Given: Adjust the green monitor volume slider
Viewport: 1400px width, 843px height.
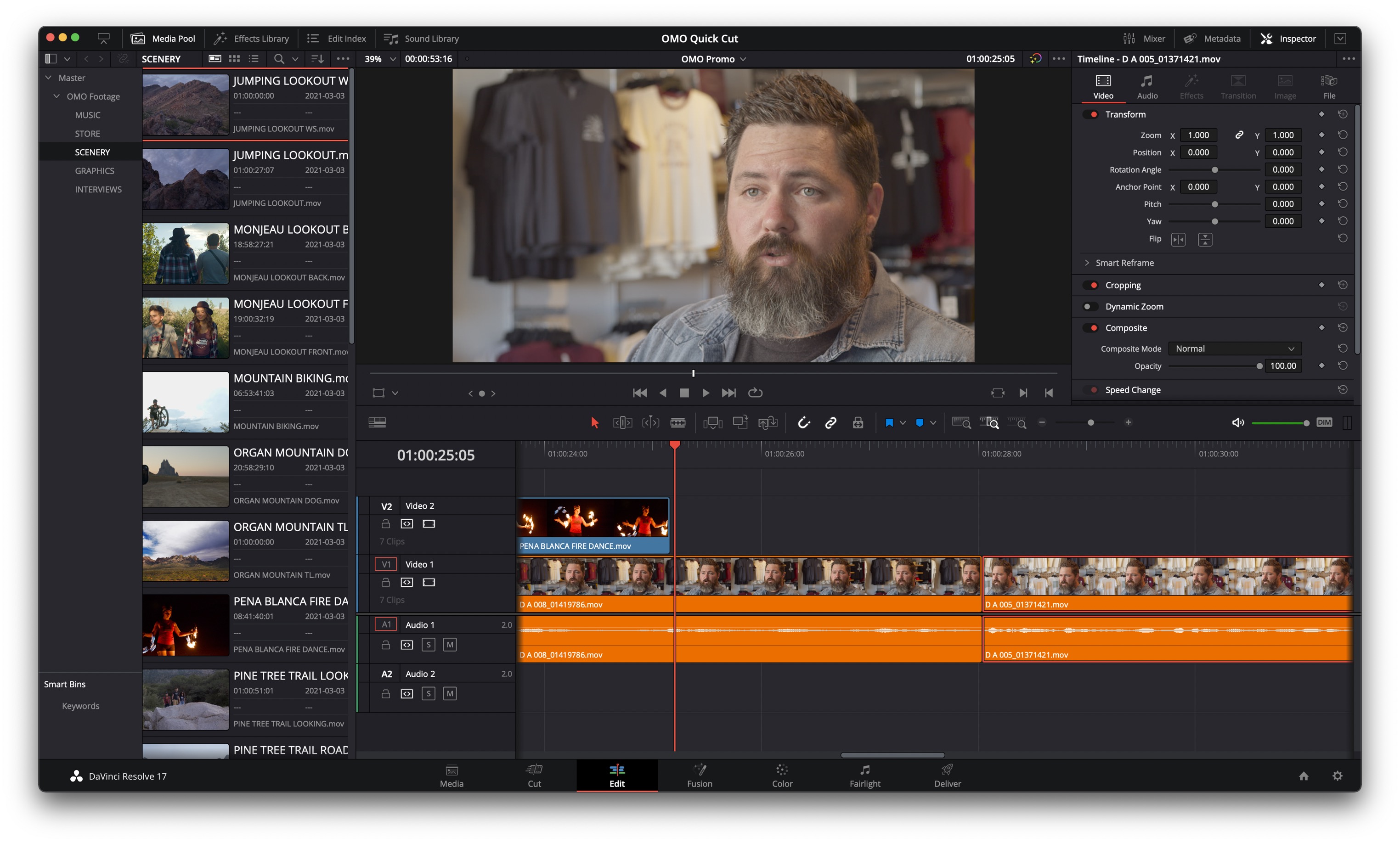Looking at the screenshot, I should (x=1281, y=423).
